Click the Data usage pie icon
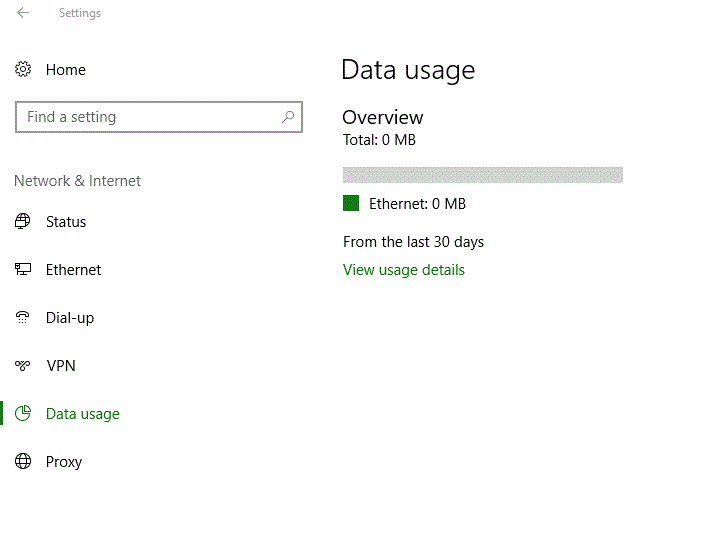This screenshot has width=702, height=554. tap(23, 414)
